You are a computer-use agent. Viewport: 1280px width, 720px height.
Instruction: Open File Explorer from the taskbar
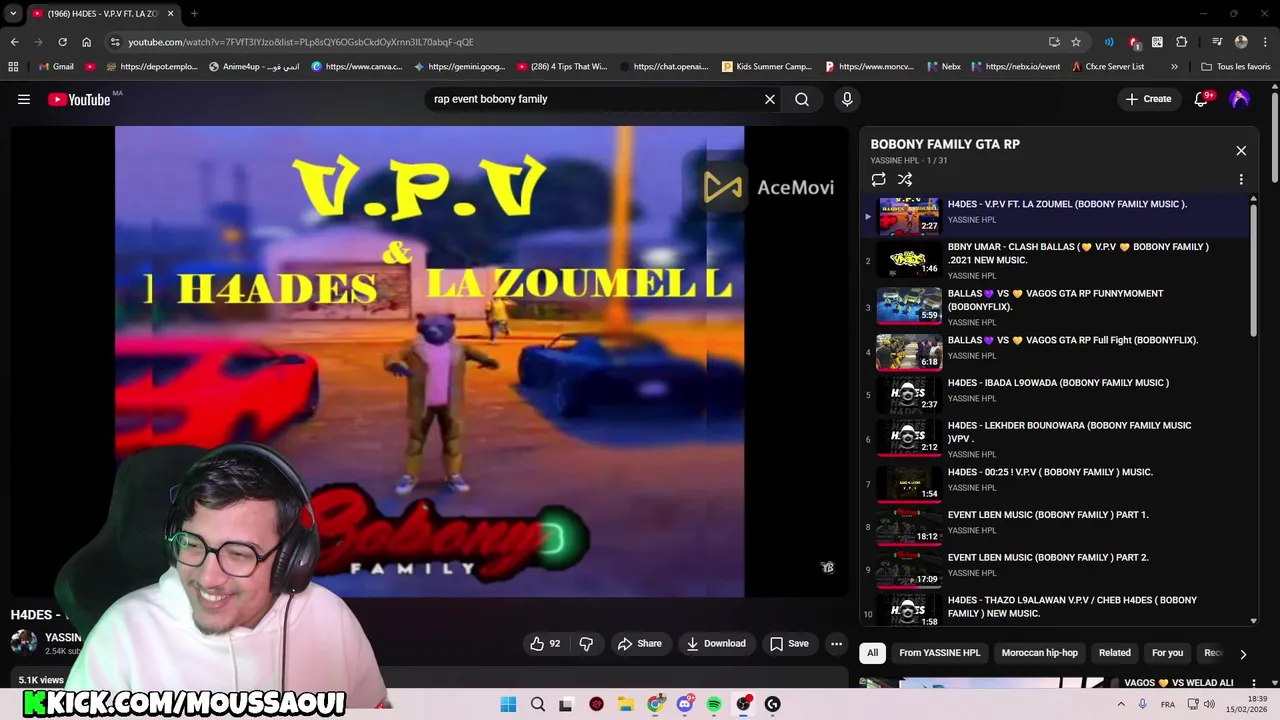[626, 704]
